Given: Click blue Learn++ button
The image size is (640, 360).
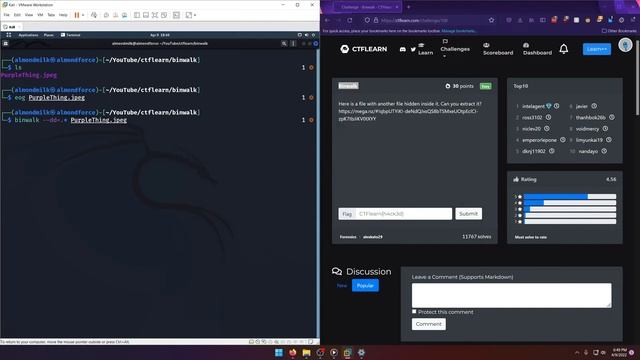Looking at the screenshot, I should click(x=597, y=49).
